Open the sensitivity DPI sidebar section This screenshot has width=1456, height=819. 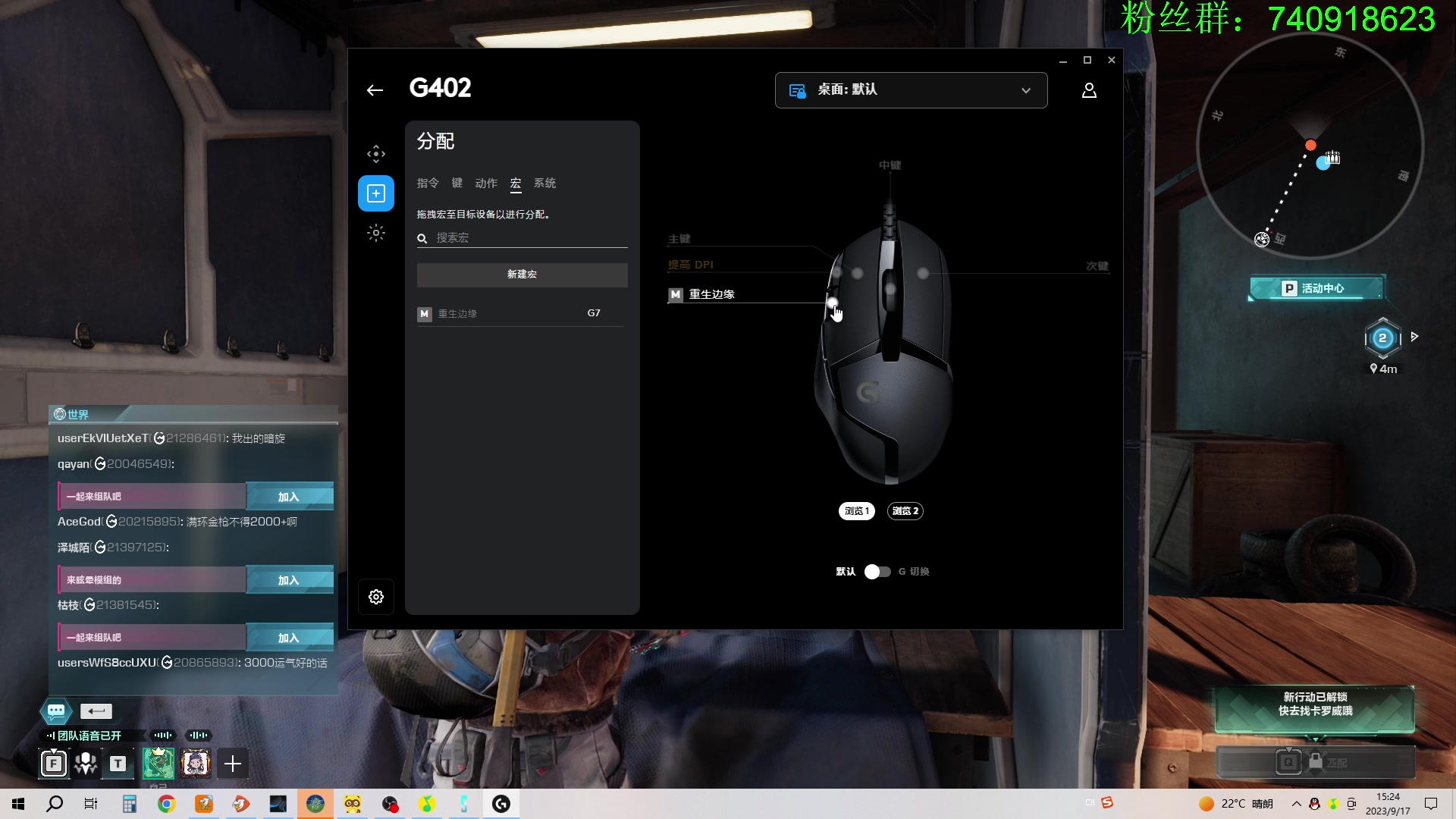376,154
